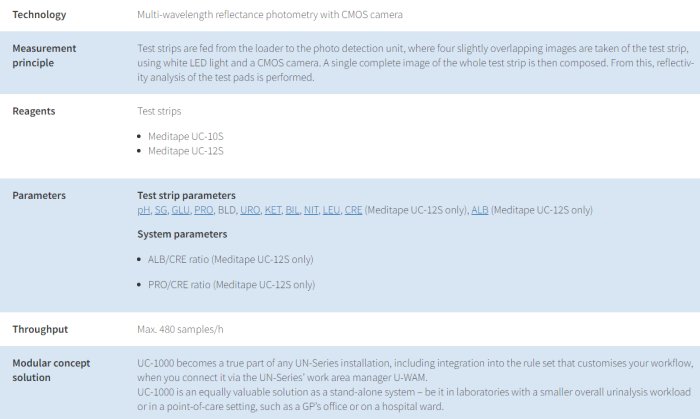
Task: Click the PRO parameter link
Action: coord(204,210)
